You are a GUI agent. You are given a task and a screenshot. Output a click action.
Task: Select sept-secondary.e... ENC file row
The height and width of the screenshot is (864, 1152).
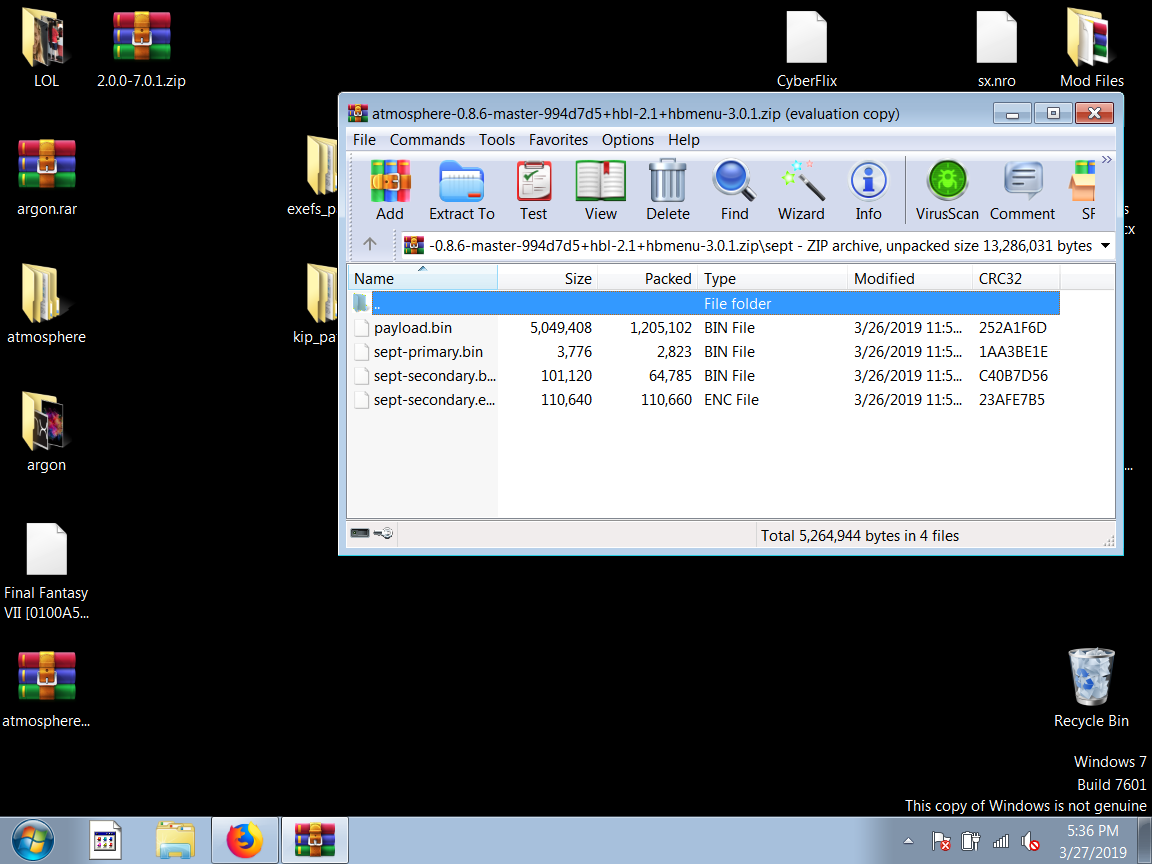coord(705,400)
